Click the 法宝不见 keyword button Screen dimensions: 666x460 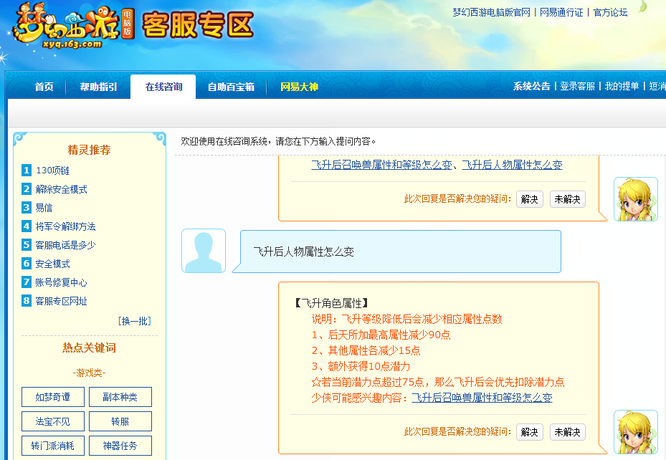pos(53,421)
